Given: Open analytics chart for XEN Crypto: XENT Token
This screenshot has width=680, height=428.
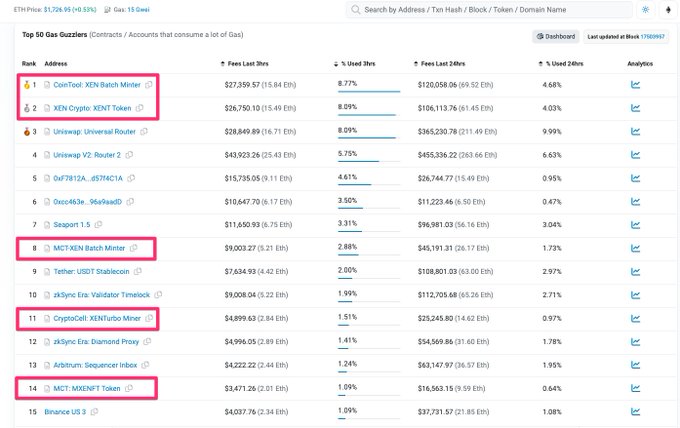Looking at the screenshot, I should pos(635,108).
